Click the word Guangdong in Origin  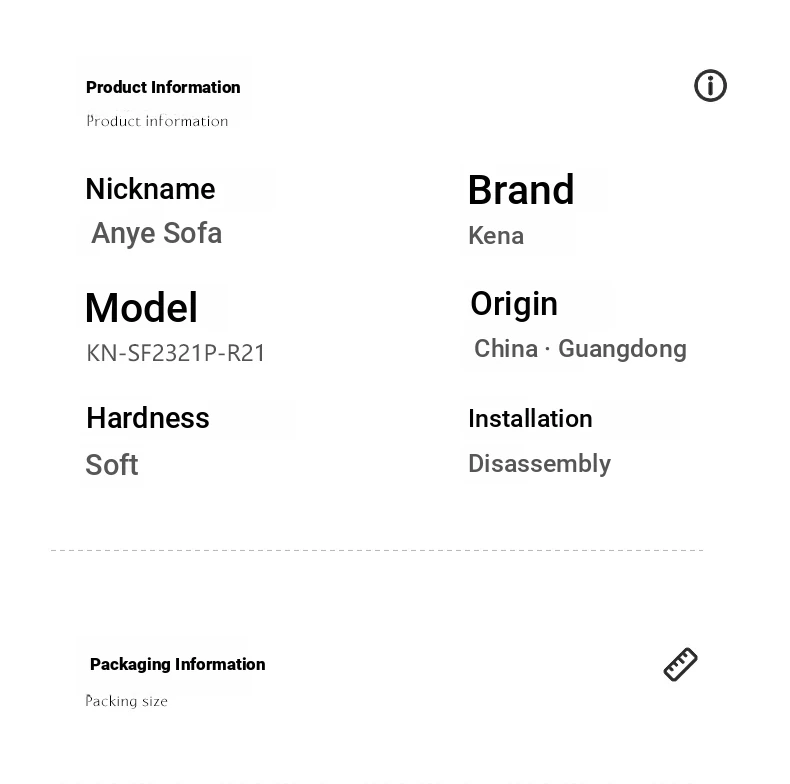[622, 350]
